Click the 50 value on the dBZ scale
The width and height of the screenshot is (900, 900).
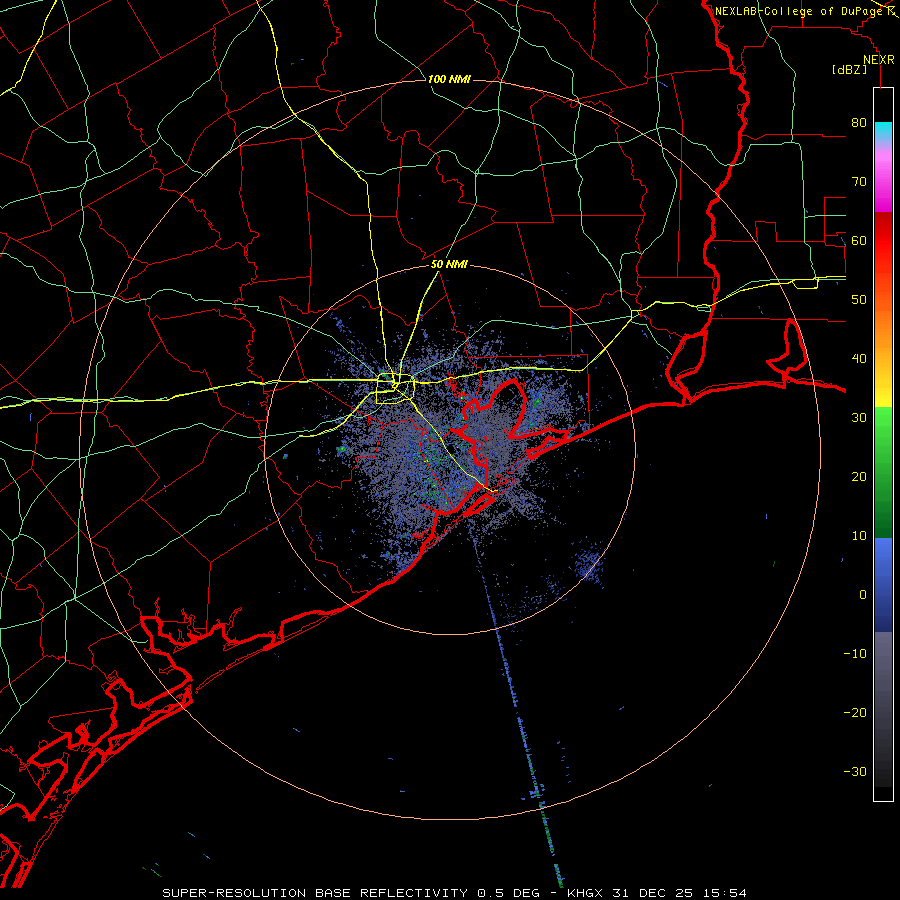pyautogui.click(x=859, y=300)
